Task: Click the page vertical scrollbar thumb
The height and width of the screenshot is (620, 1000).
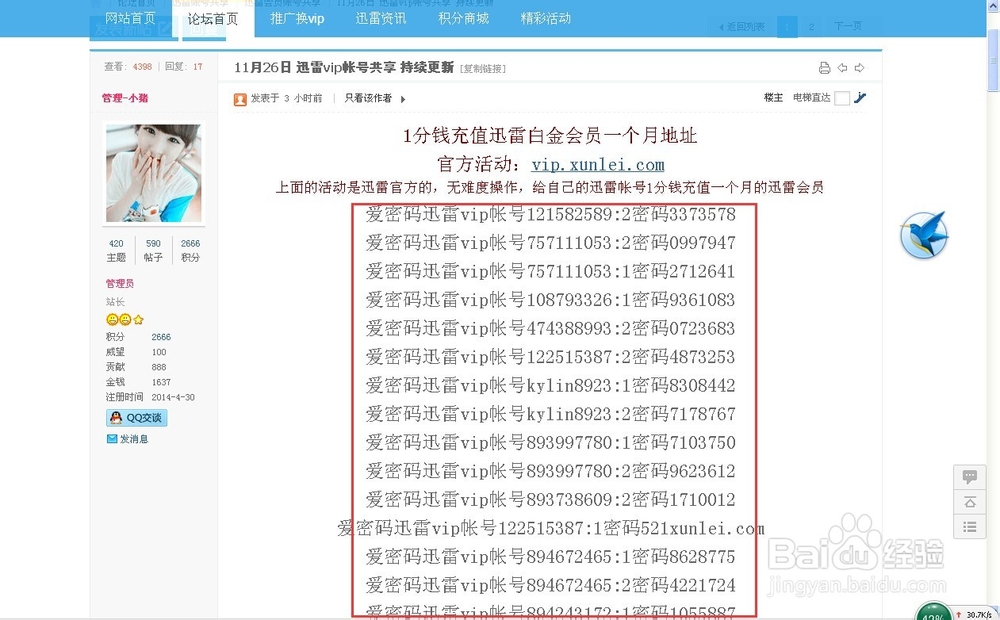Action: [994, 60]
